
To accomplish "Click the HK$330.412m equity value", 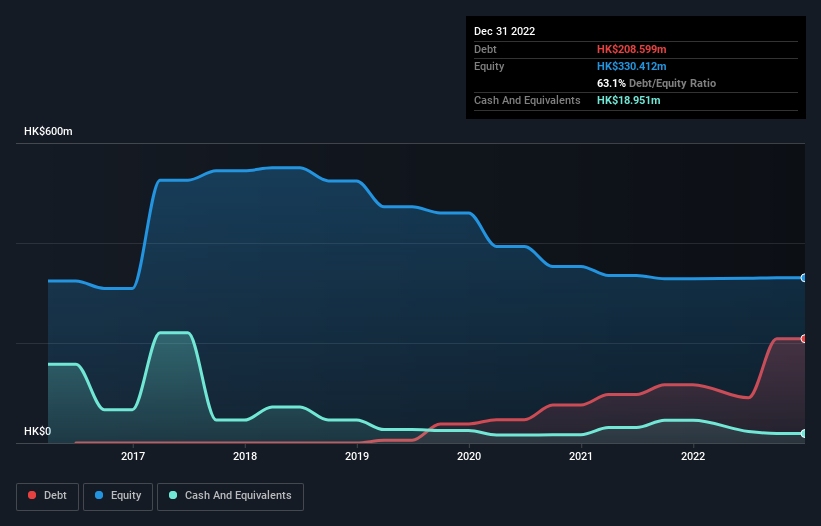I will click(631, 66).
